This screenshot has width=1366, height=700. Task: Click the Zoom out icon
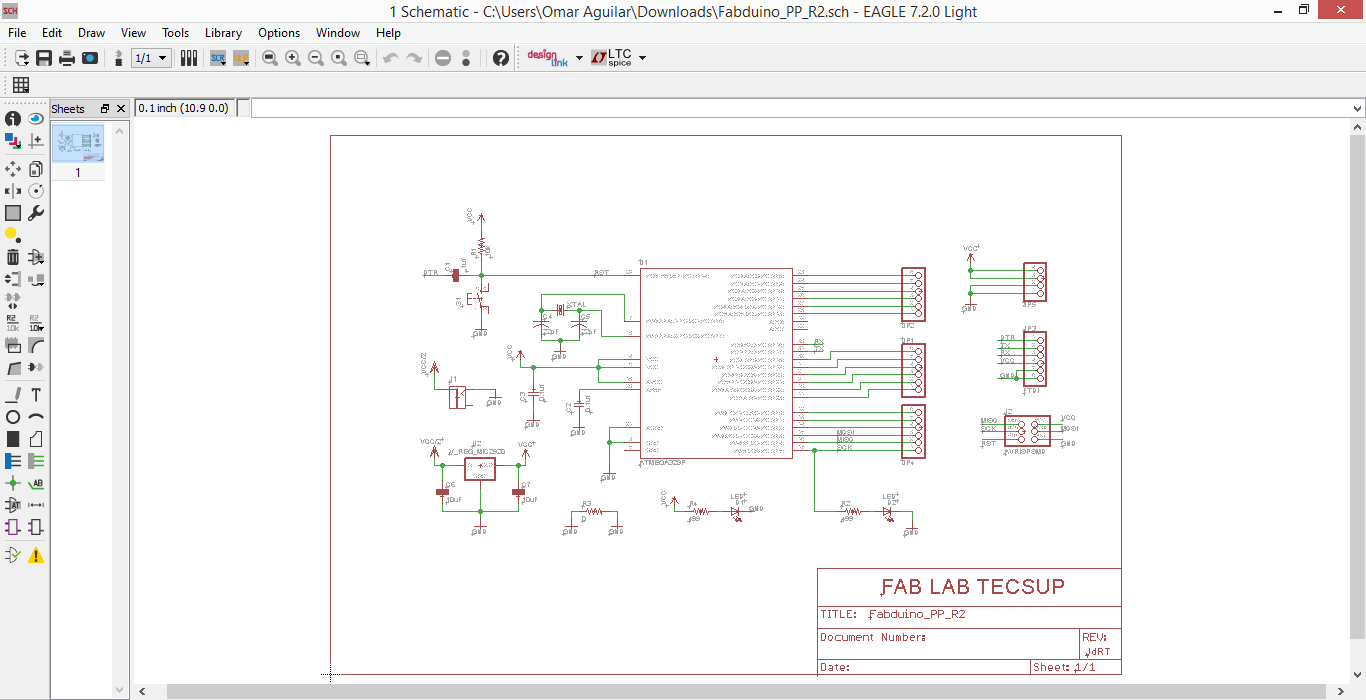coord(316,58)
